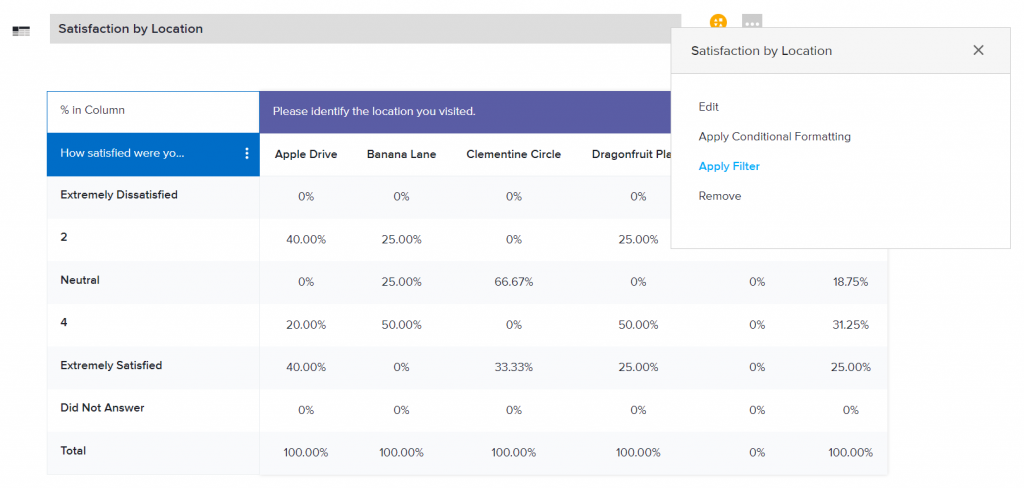Click the table widget icon beside the title

coord(20,31)
